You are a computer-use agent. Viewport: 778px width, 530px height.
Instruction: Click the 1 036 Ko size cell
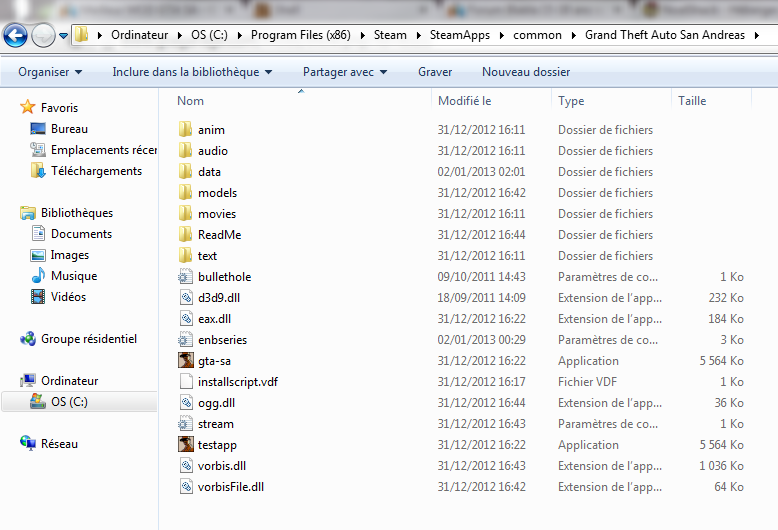(x=721, y=465)
